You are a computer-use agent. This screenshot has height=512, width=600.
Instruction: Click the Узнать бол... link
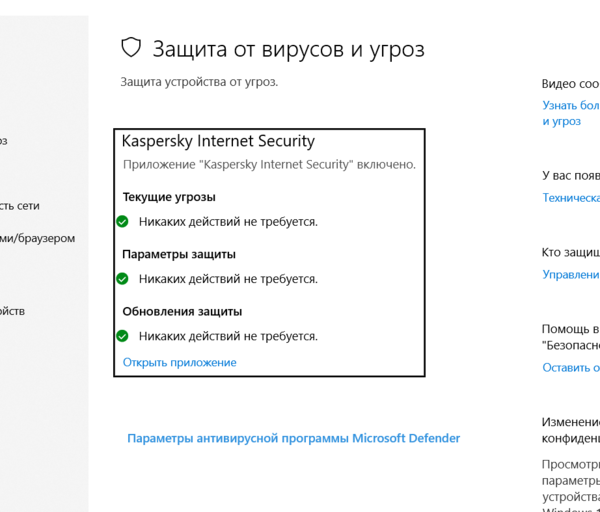571,105
